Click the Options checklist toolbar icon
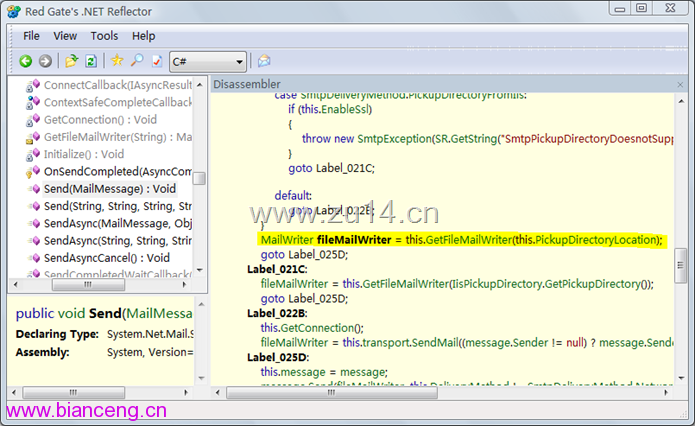 [157, 61]
